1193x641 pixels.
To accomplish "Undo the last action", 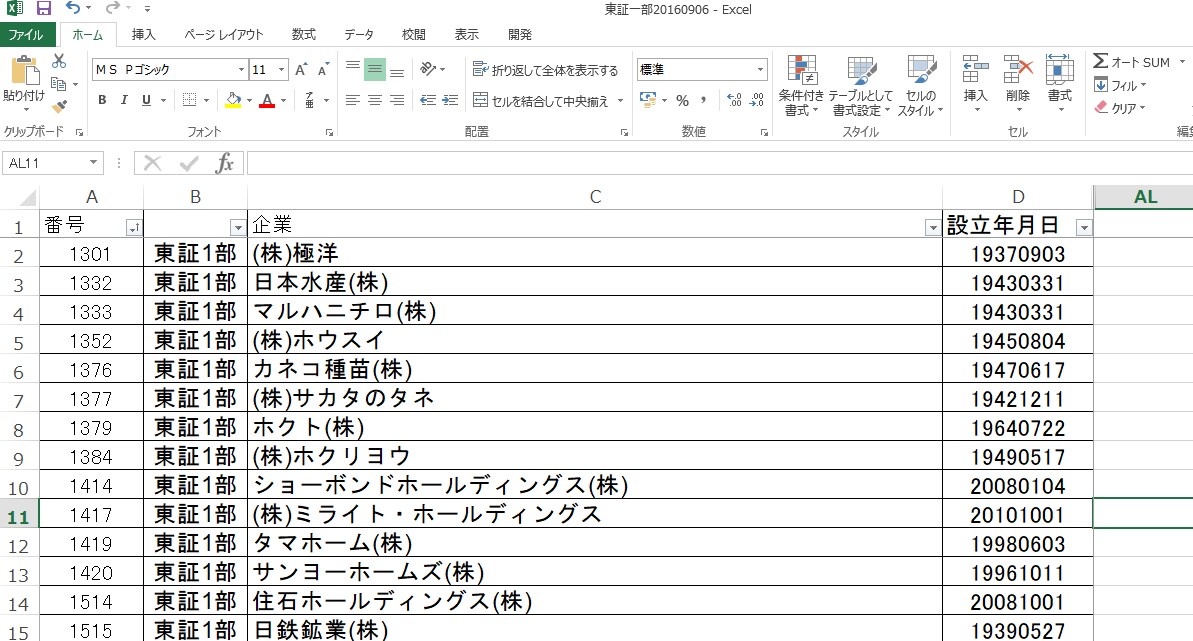I will coord(73,8).
